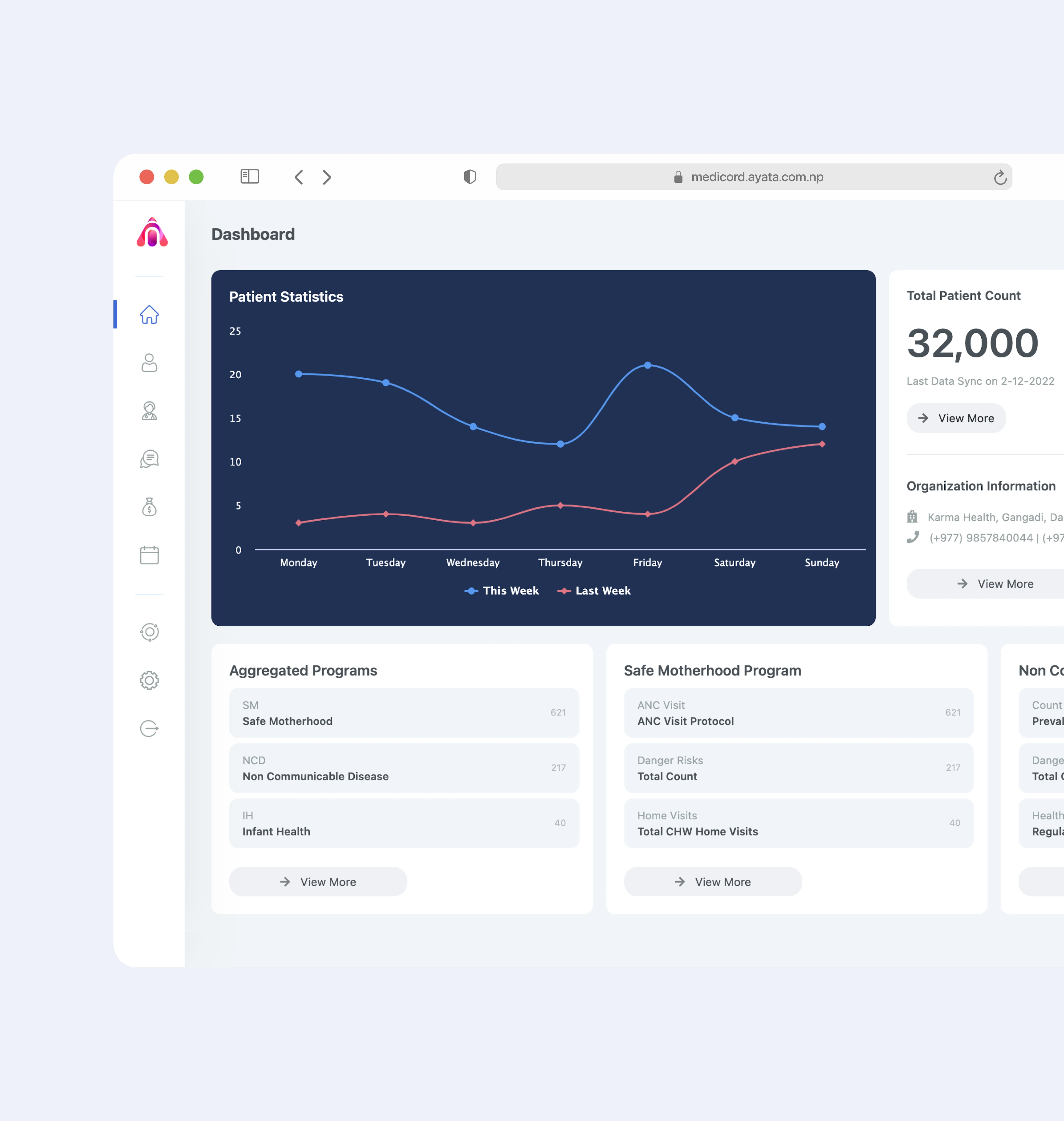Open the chat messages sidebar icon
This screenshot has width=1064, height=1121.
click(149, 459)
